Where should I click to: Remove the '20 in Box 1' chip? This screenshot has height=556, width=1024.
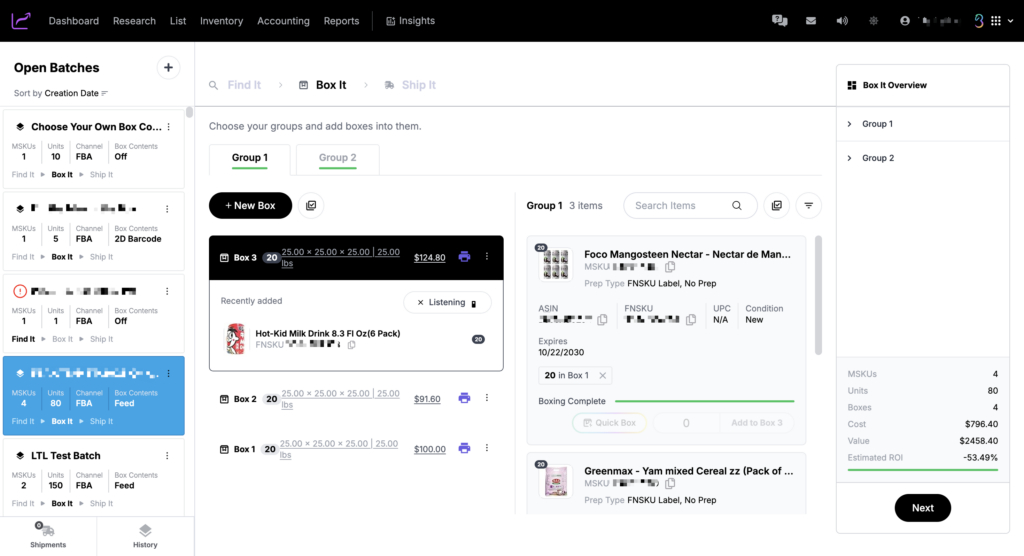click(602, 376)
